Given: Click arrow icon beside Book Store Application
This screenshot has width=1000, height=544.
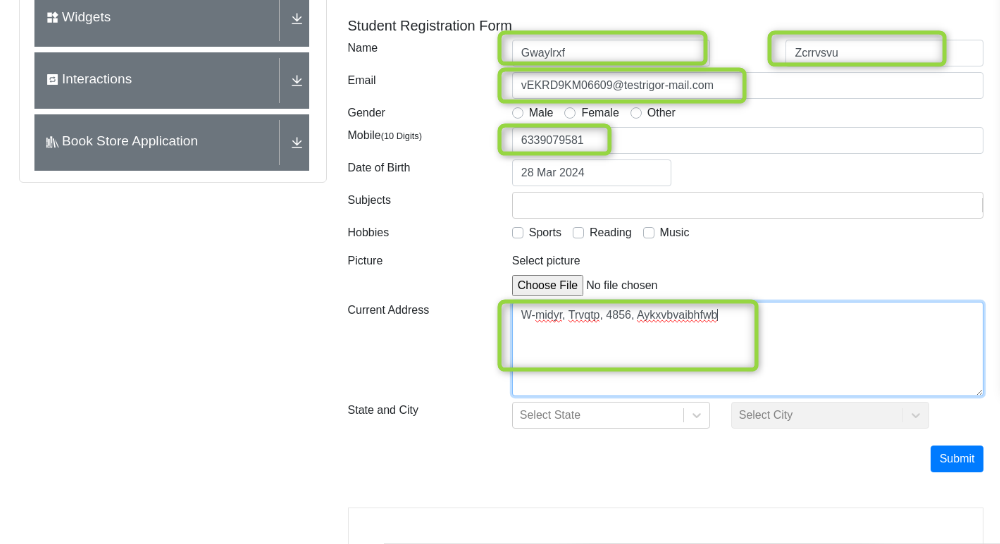Looking at the screenshot, I should [x=297, y=143].
